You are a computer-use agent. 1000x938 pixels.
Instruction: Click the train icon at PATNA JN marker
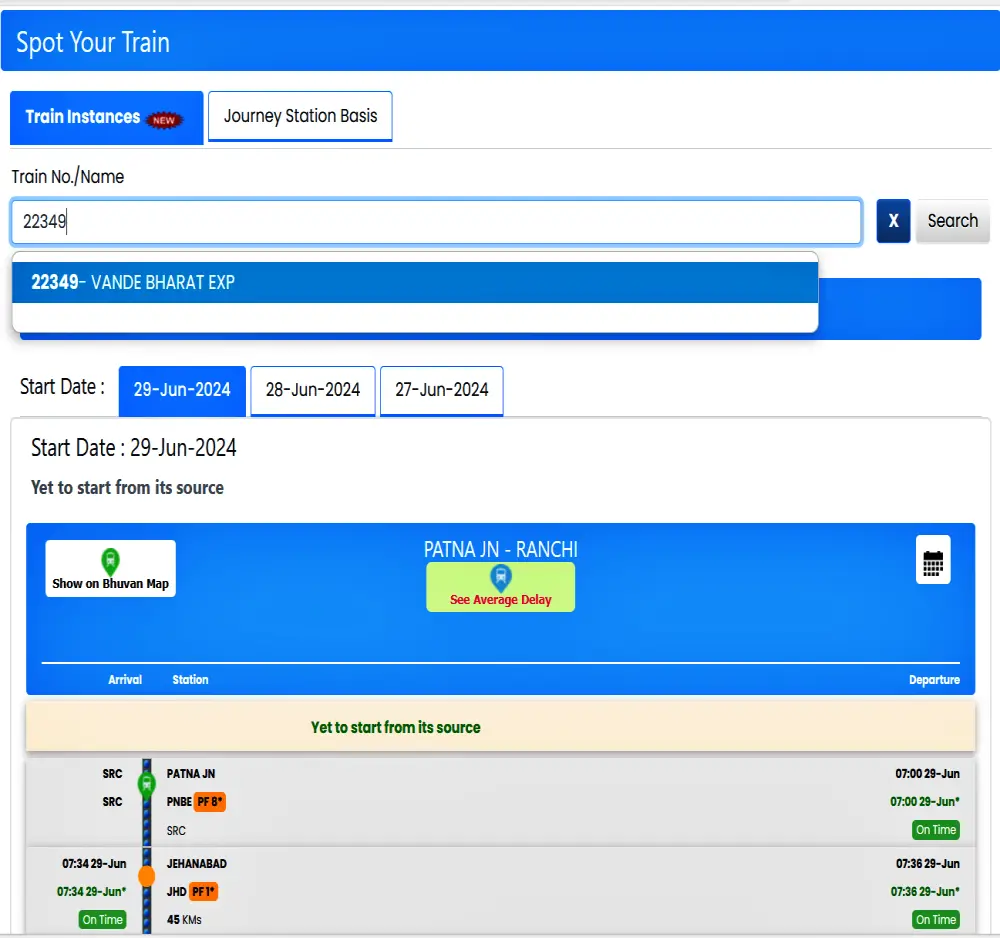(x=146, y=785)
